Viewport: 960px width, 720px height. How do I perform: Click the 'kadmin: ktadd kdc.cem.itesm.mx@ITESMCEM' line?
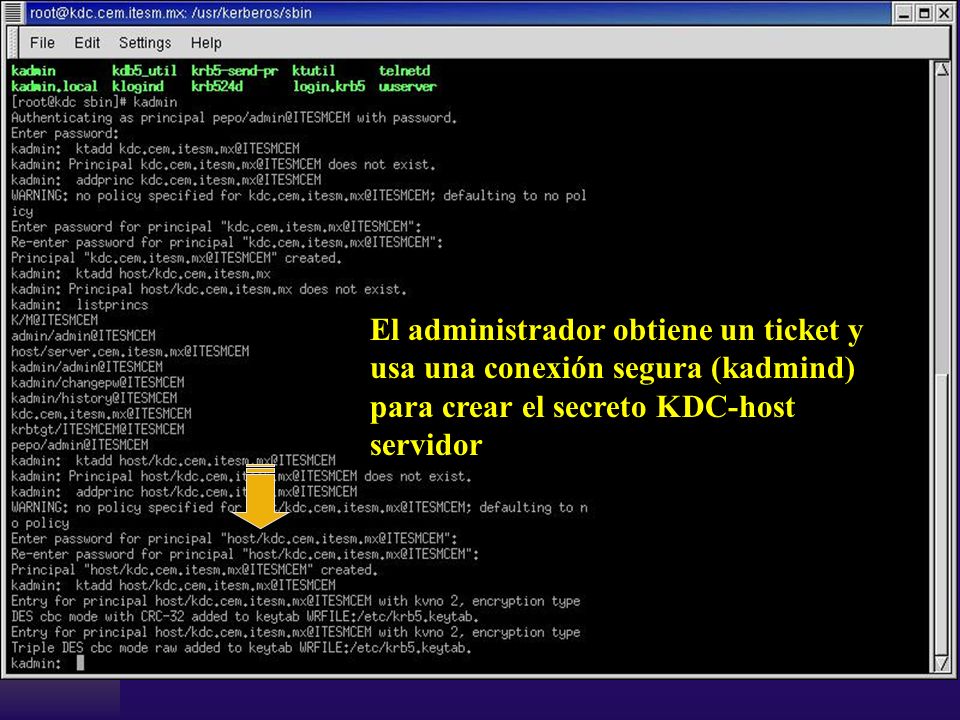point(156,149)
